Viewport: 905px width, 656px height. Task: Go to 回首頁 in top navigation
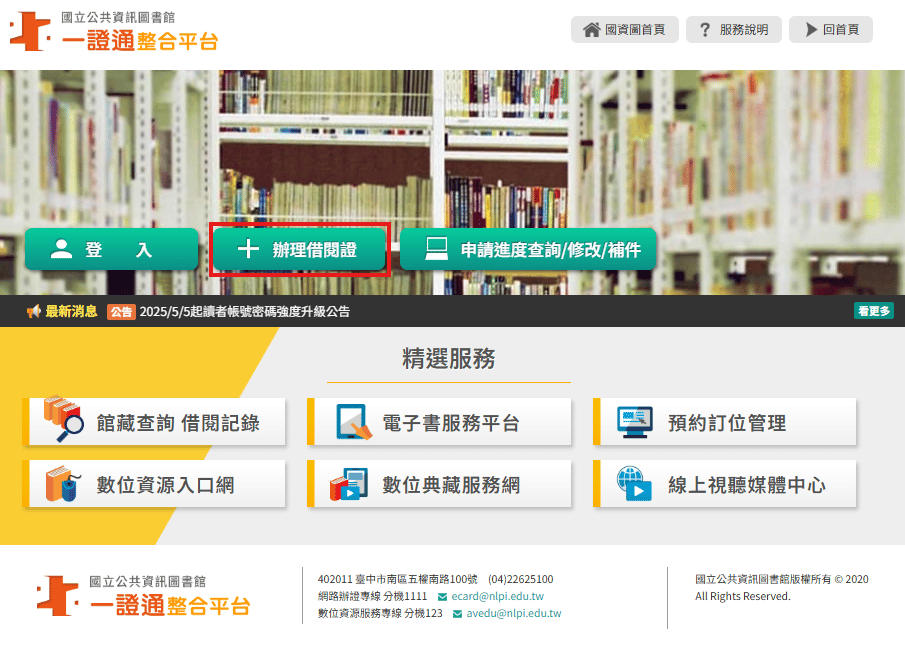[830, 30]
